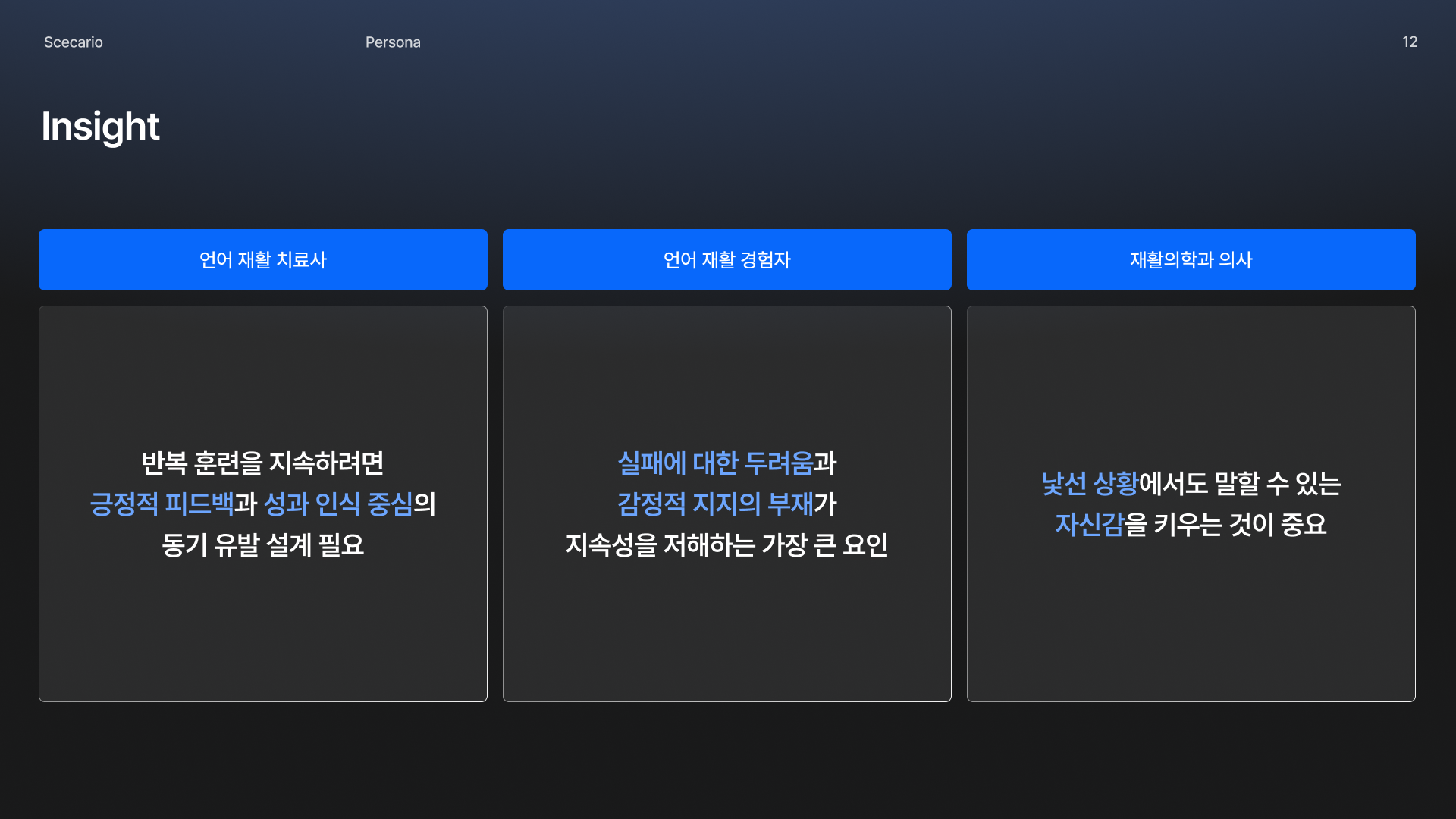The image size is (1456, 819).
Task: Click text 동기 유발 설계 필요
Action: click(262, 544)
